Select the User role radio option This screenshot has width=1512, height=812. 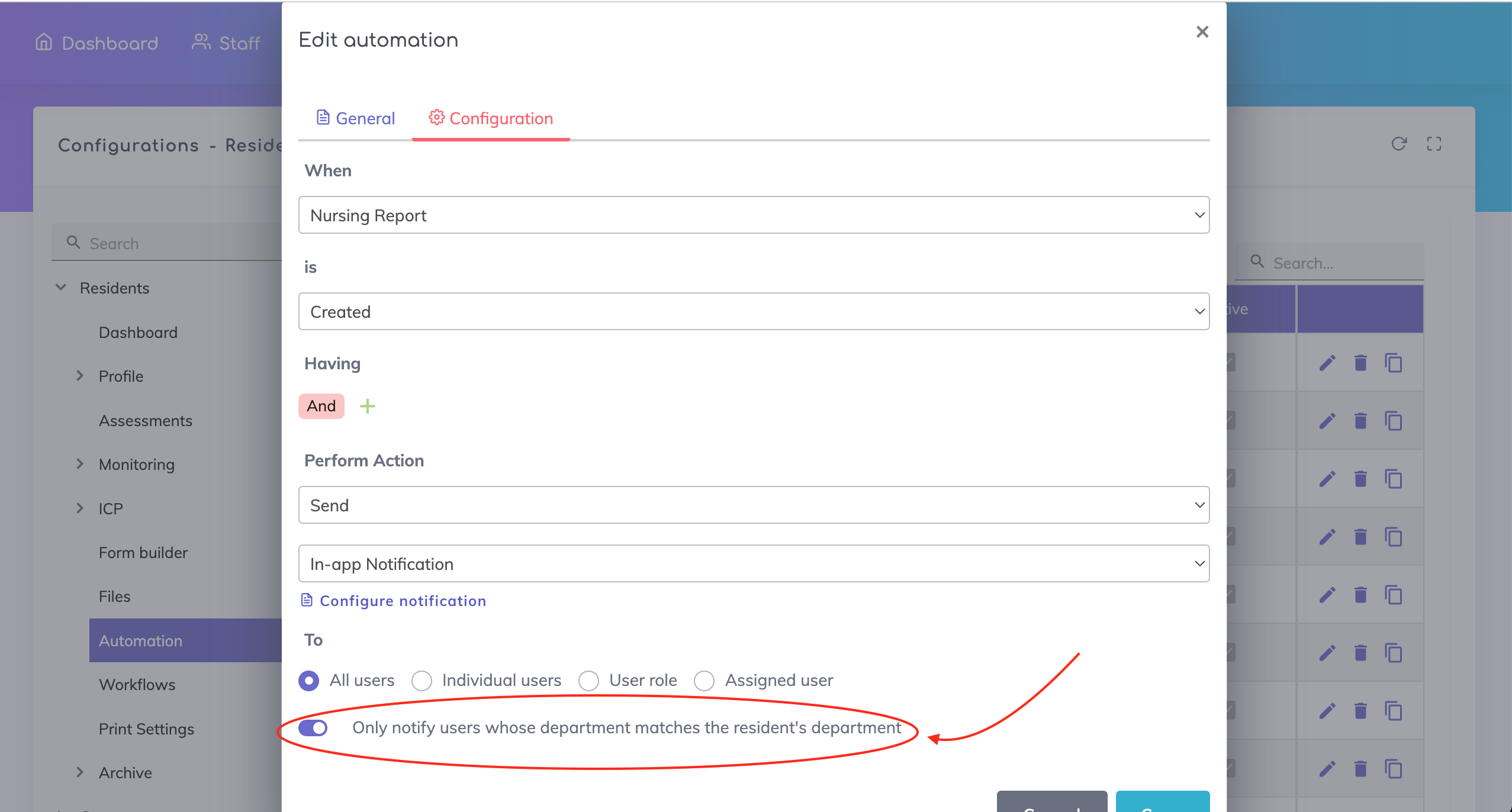click(x=588, y=681)
